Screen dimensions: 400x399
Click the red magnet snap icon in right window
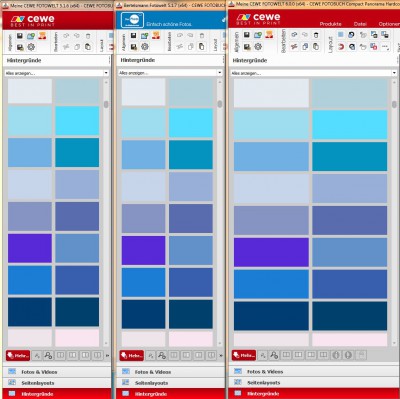pyautogui.click(x=341, y=47)
